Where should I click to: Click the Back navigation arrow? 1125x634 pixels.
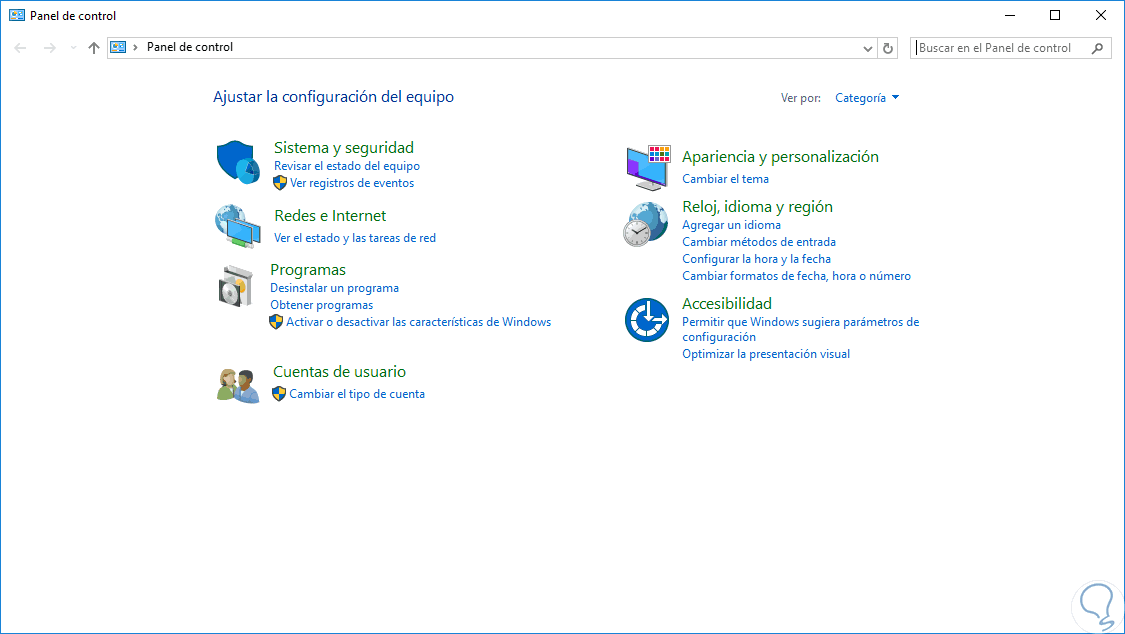20,48
